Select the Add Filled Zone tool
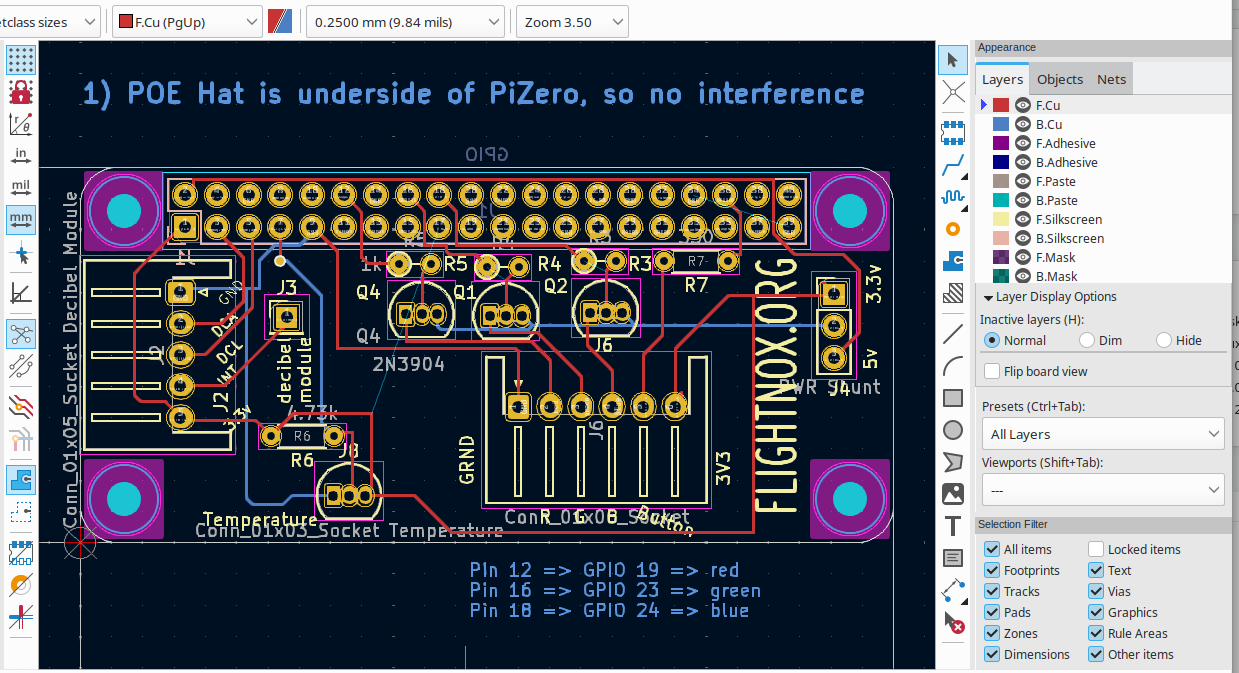This screenshot has width=1239, height=673. [953, 261]
